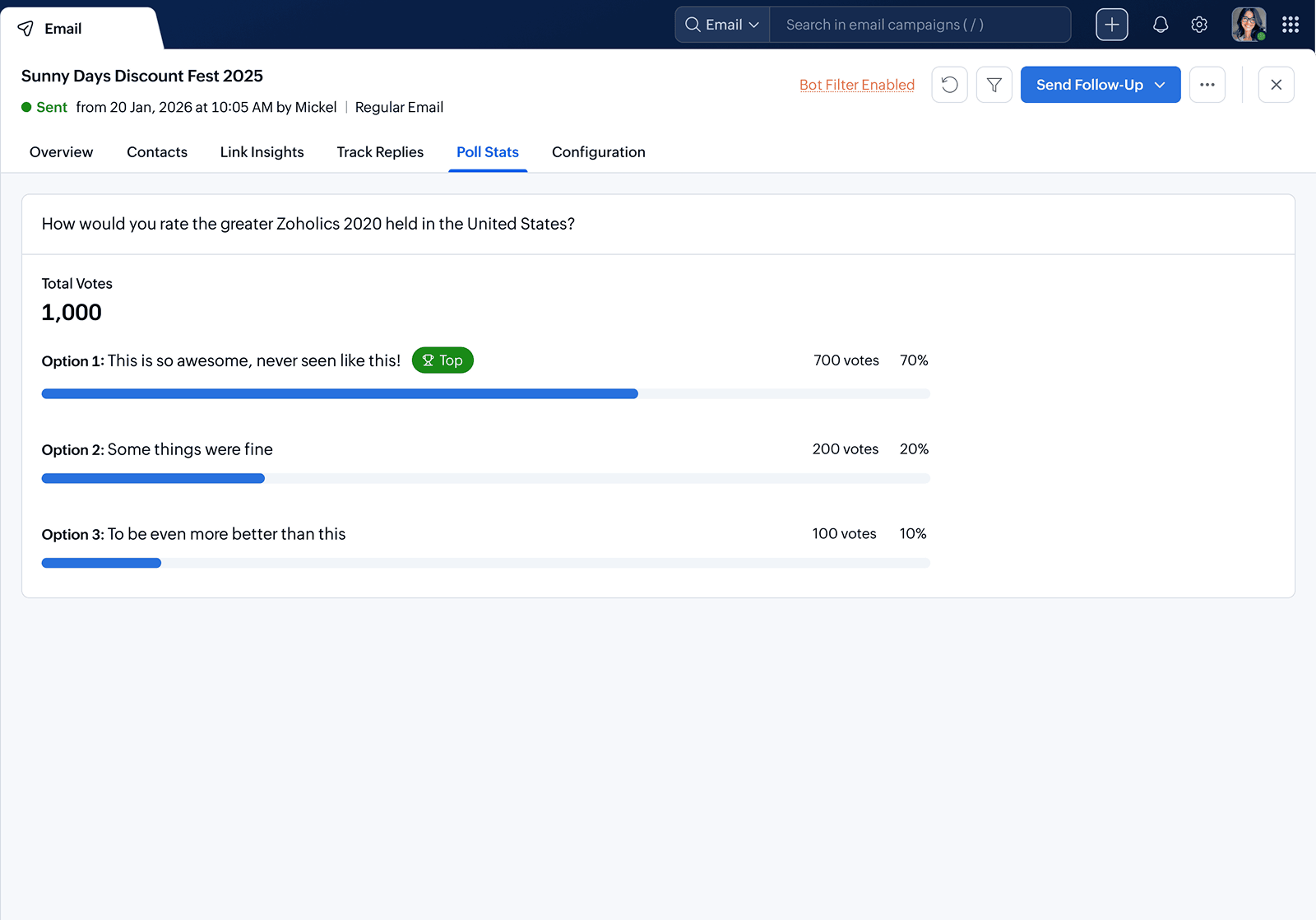Click the Option 1 progress bar
This screenshot has width=1316, height=920.
[x=486, y=394]
